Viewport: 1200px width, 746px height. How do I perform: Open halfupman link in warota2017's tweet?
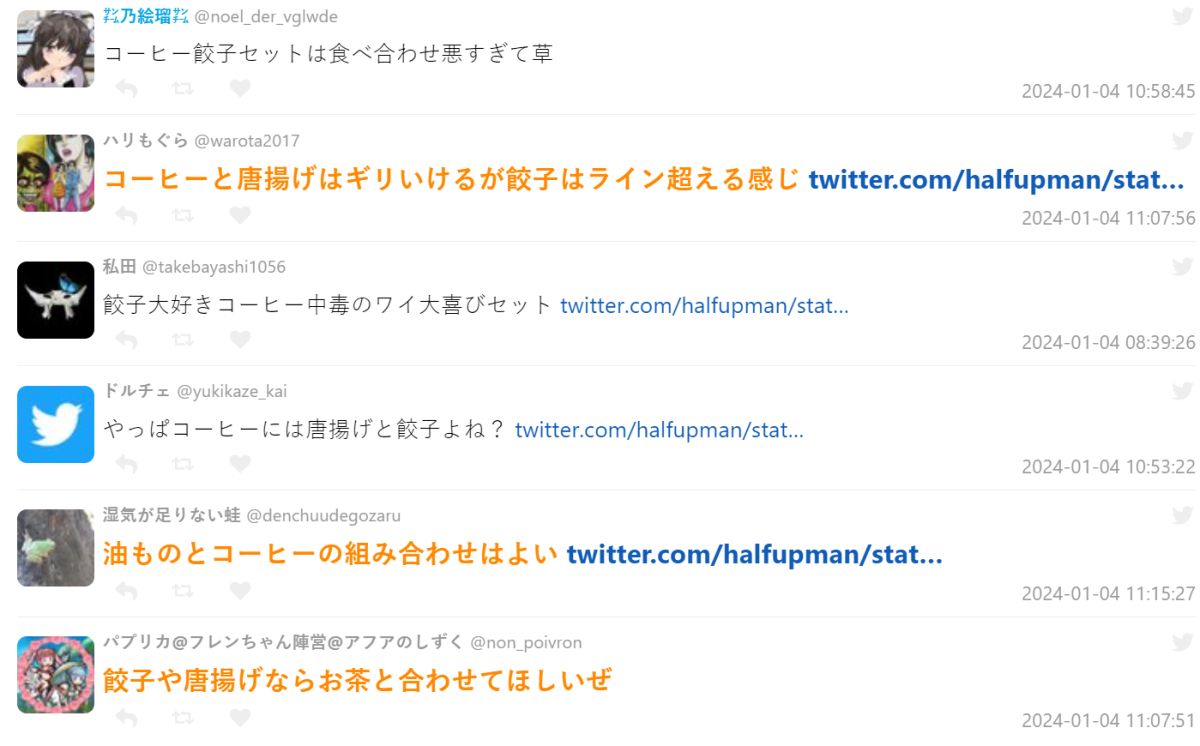996,180
